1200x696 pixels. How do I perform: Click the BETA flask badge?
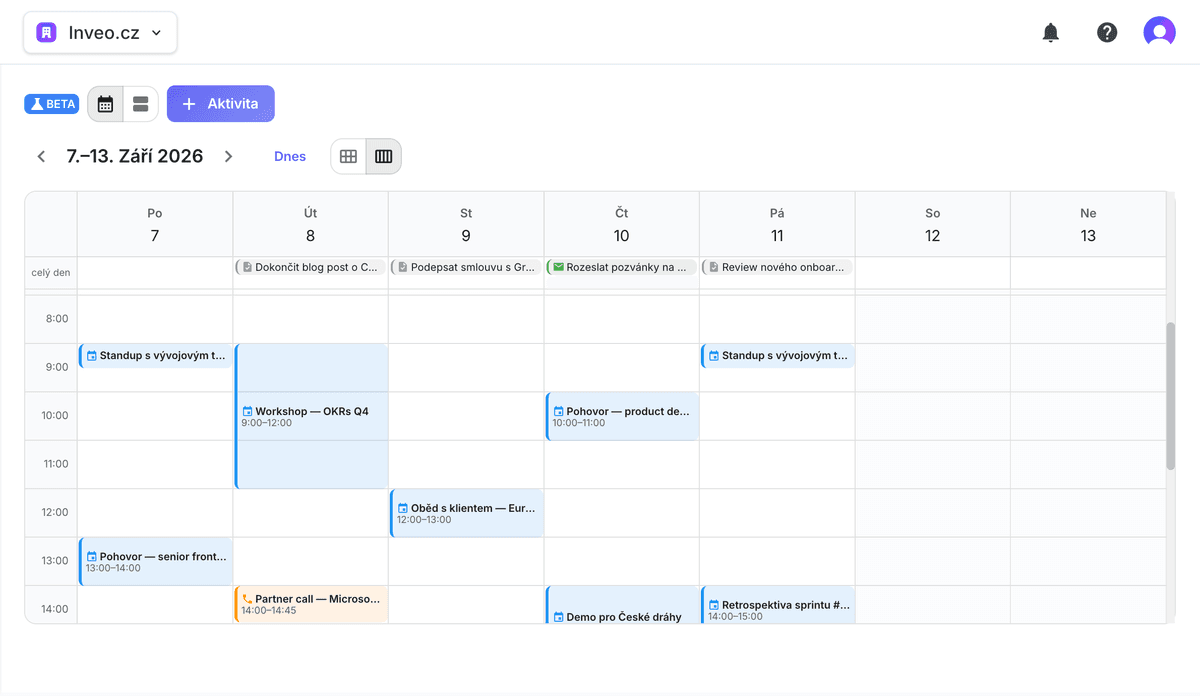tap(52, 104)
